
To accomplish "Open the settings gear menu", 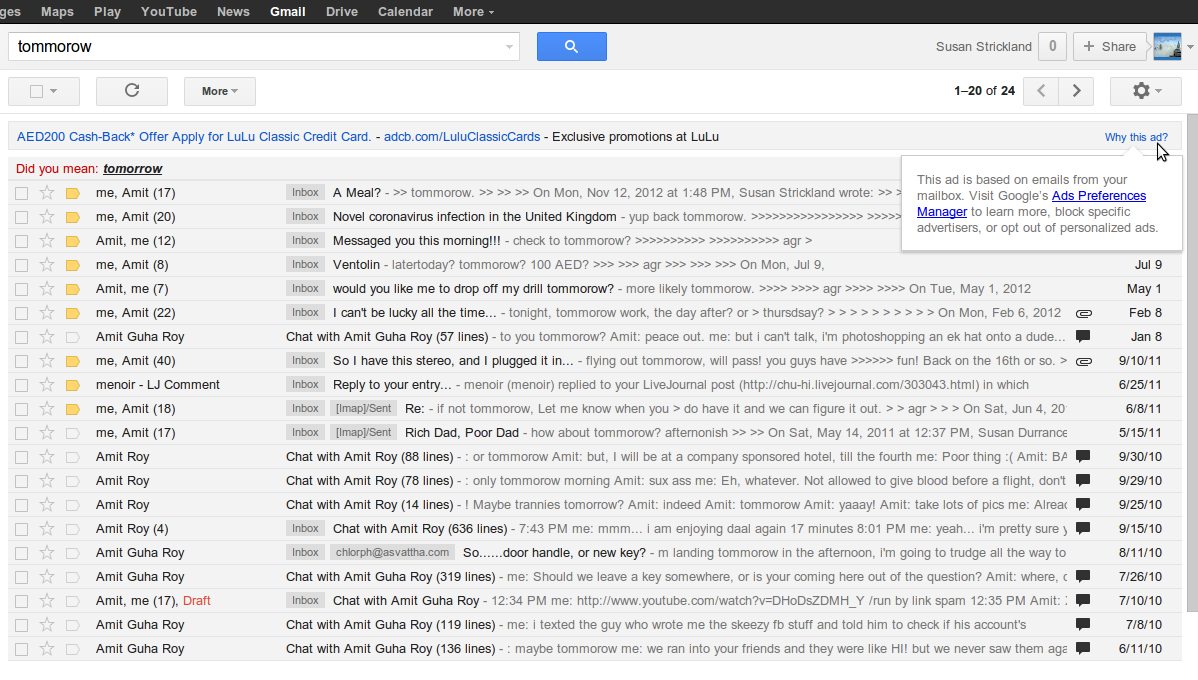I will [1147, 91].
